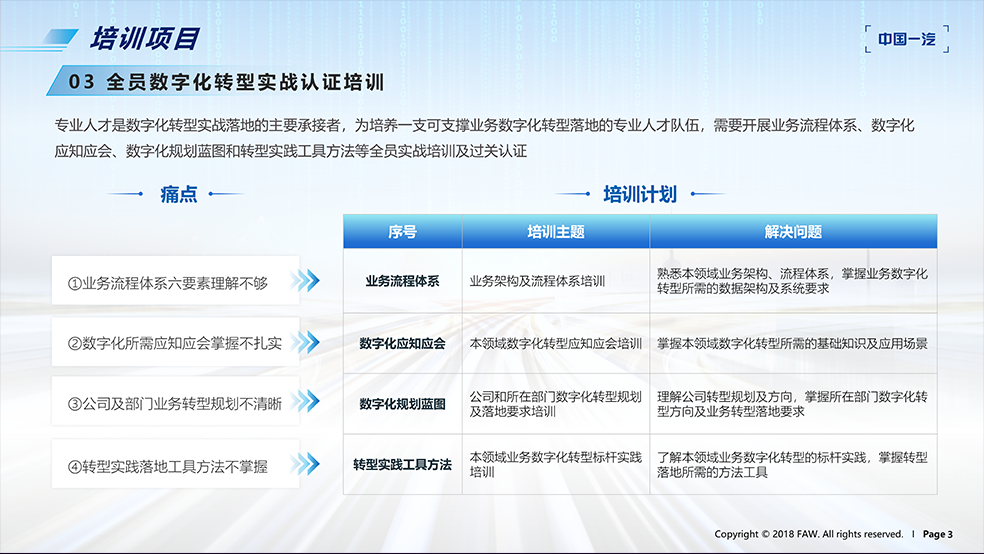Click the cell 本领域业务数字化转型标杆实践培训
The width and height of the screenshot is (984, 554).
(x=555, y=464)
